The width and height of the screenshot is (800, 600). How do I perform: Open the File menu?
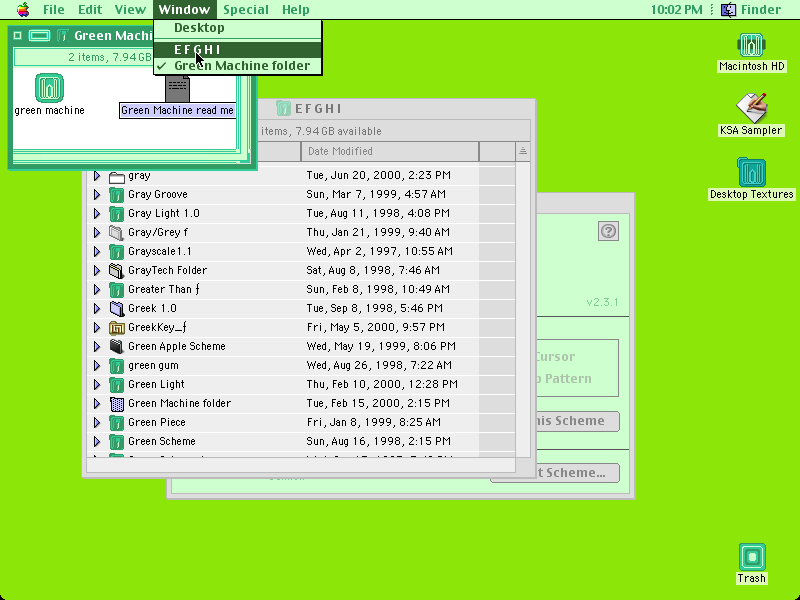click(54, 9)
